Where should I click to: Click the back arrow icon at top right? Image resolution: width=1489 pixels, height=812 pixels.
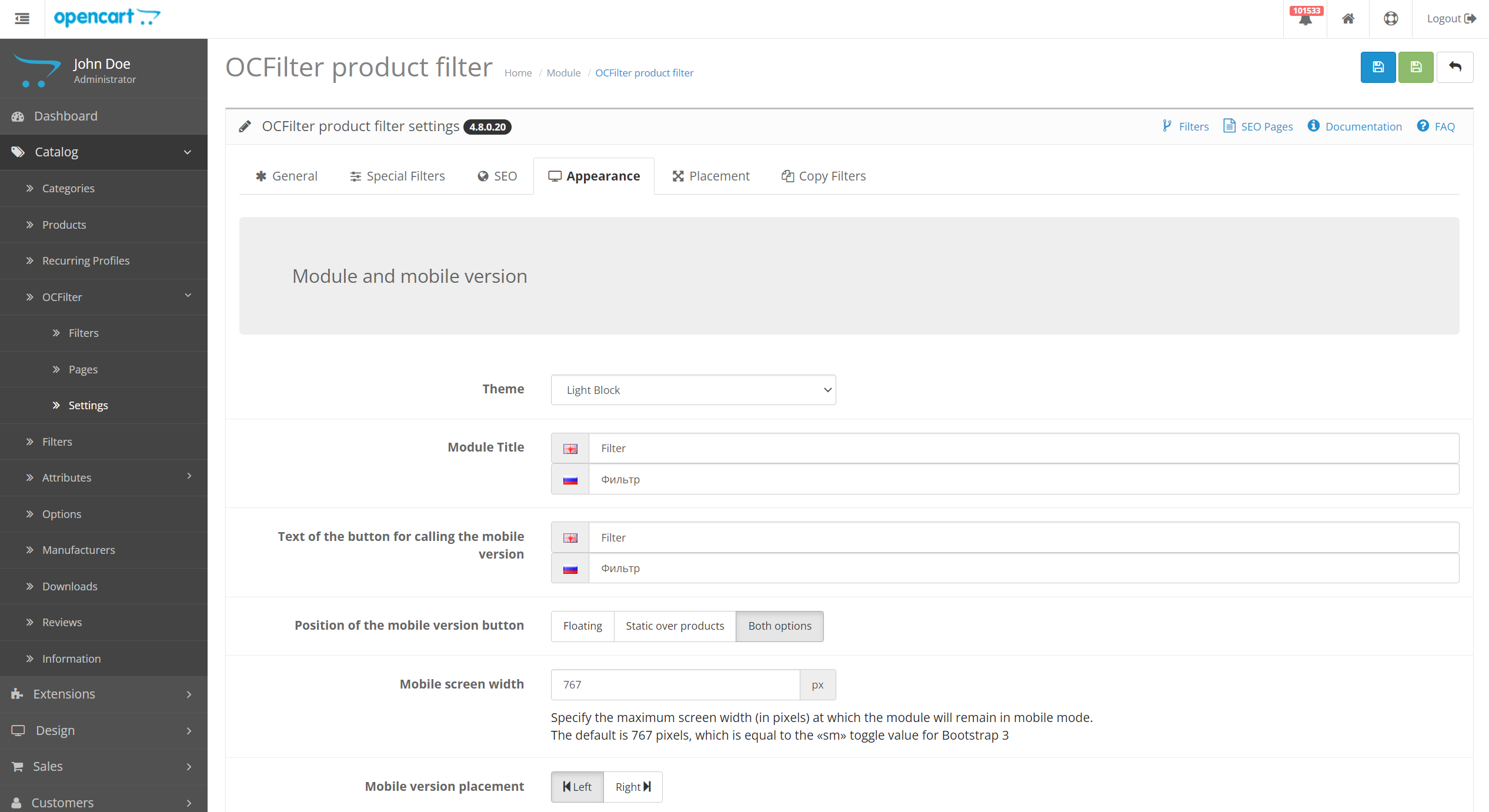[x=1455, y=67]
